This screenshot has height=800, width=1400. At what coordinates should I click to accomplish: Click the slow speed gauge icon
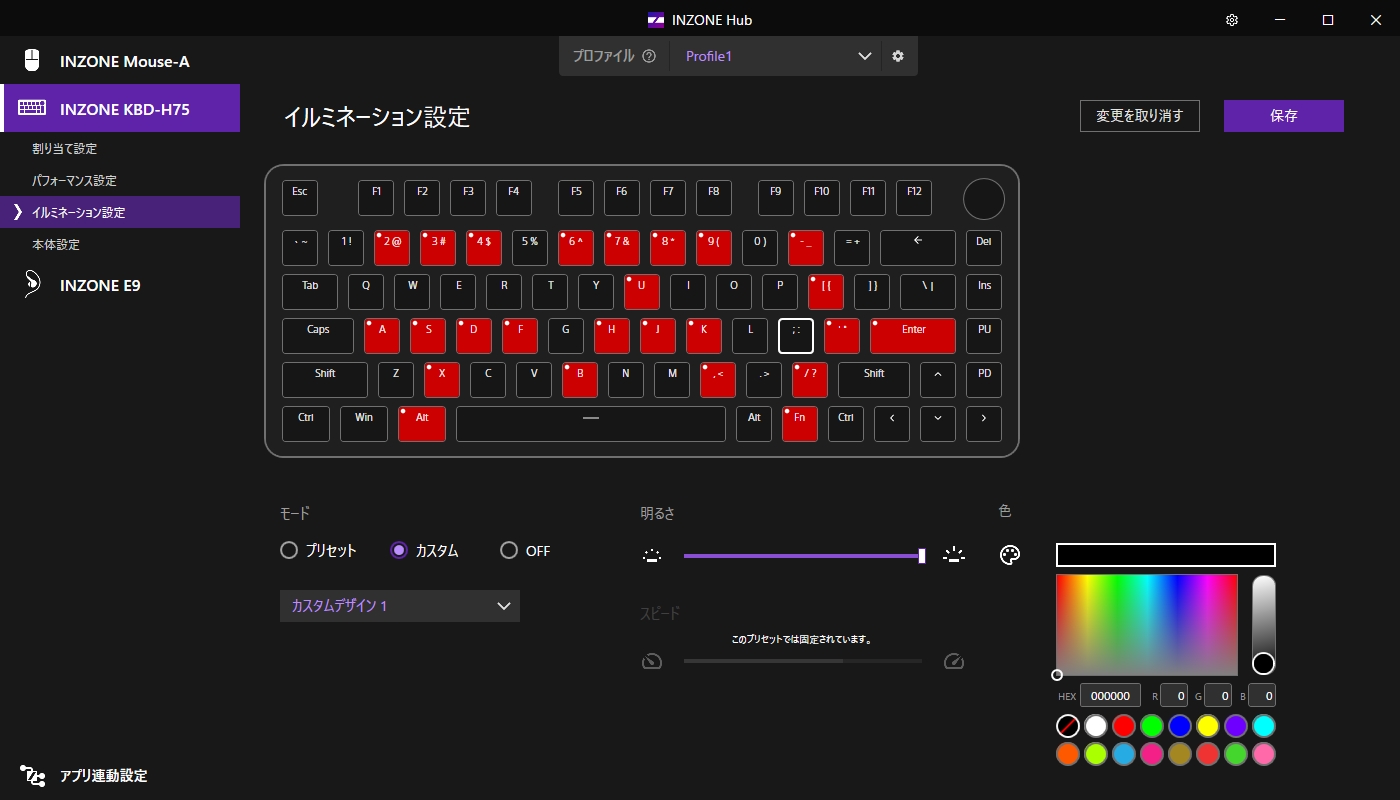coord(652,661)
